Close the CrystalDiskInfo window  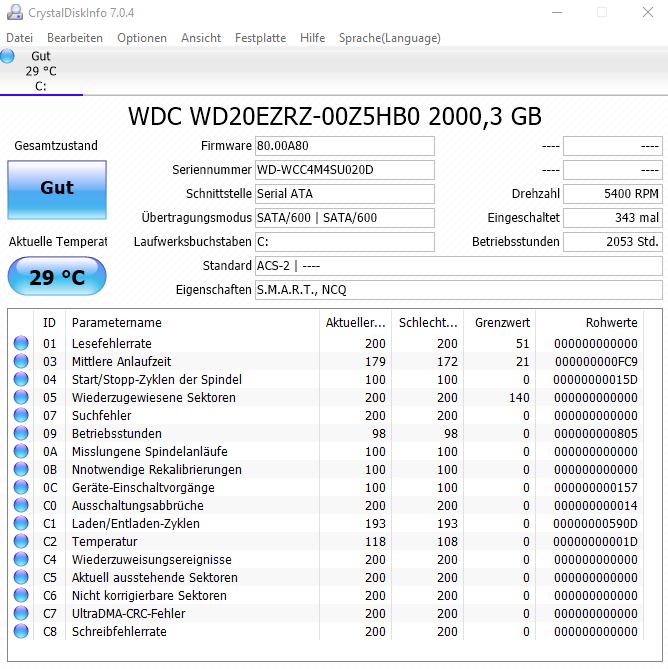(x=648, y=12)
